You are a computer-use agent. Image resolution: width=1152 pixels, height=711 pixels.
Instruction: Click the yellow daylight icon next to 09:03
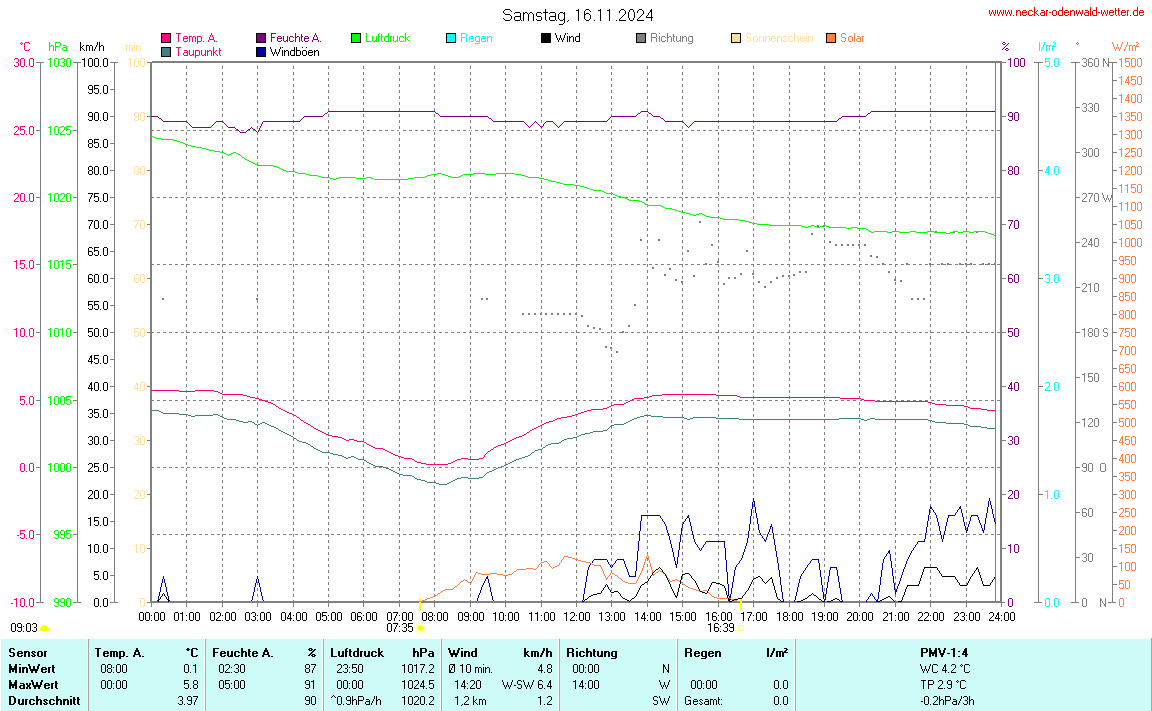(x=45, y=628)
